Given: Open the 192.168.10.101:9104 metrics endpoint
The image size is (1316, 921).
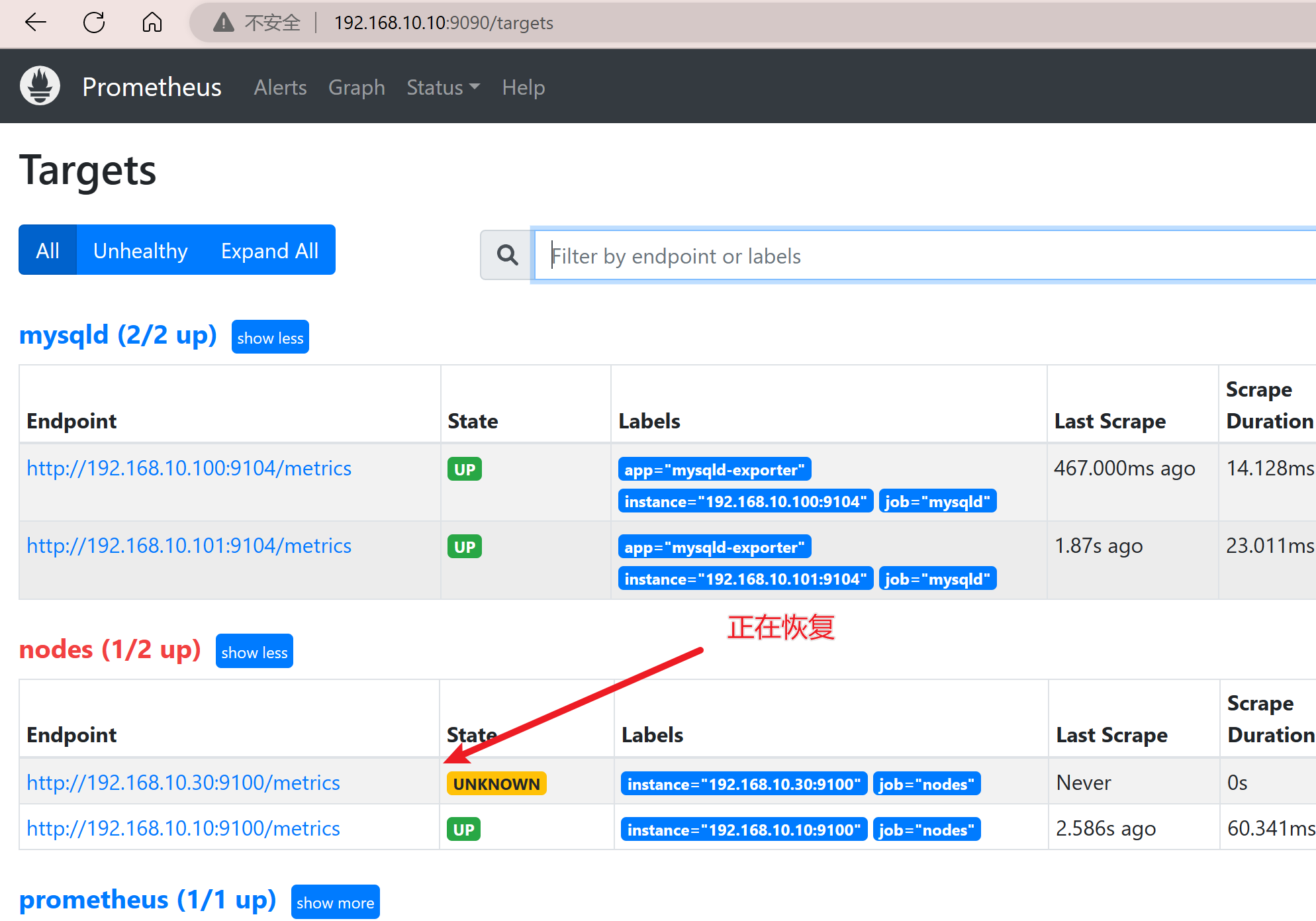Looking at the screenshot, I should coord(189,546).
